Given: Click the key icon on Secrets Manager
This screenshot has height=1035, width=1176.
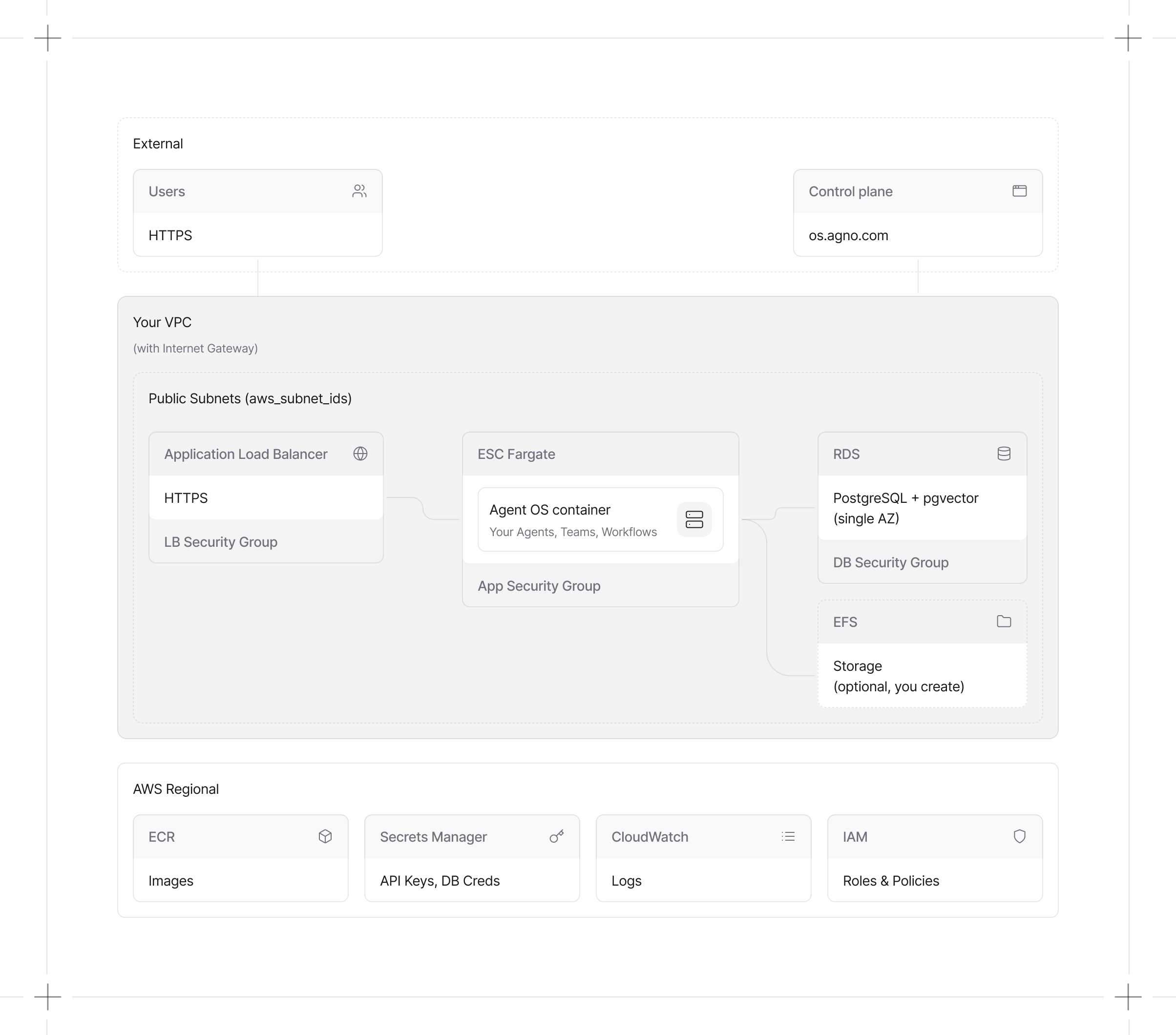Looking at the screenshot, I should (x=556, y=837).
